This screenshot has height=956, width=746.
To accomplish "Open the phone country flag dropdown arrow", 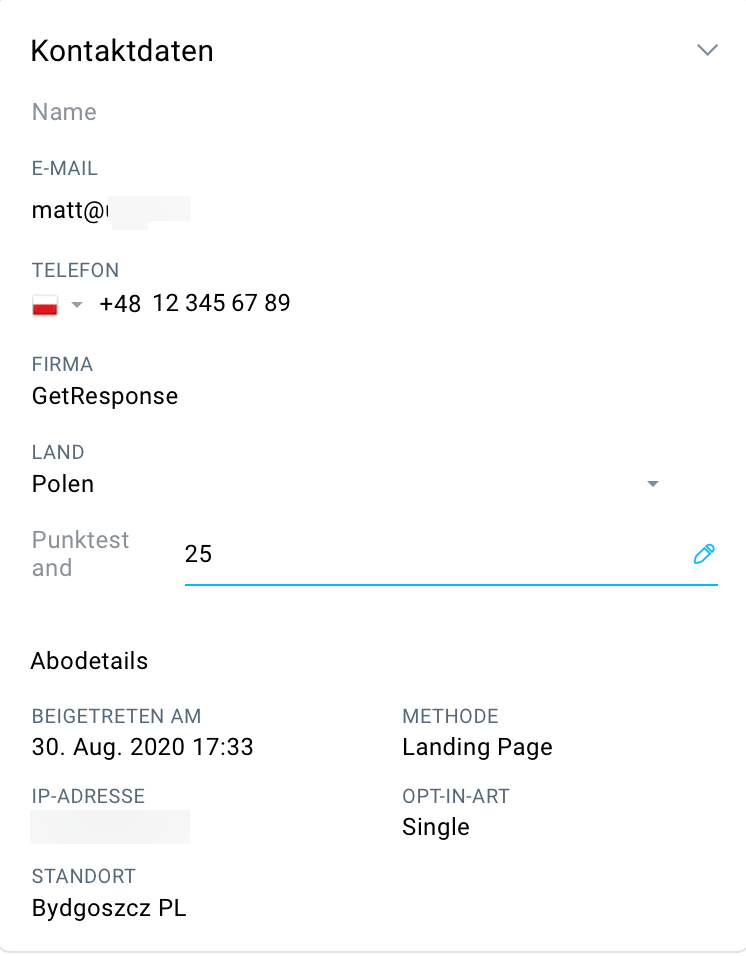I will (x=77, y=304).
